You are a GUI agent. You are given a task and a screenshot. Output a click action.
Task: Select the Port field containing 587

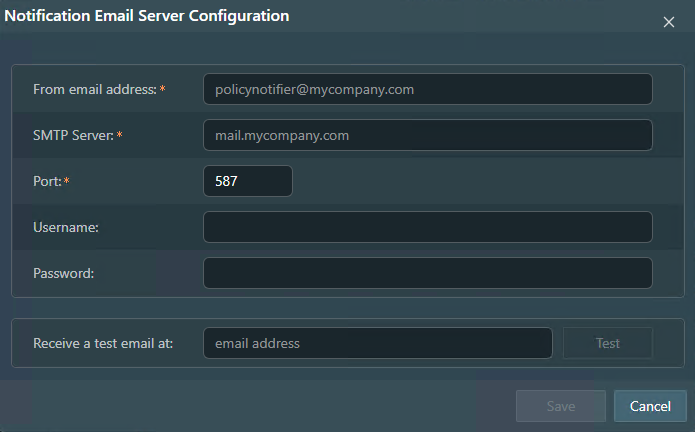pos(247,181)
